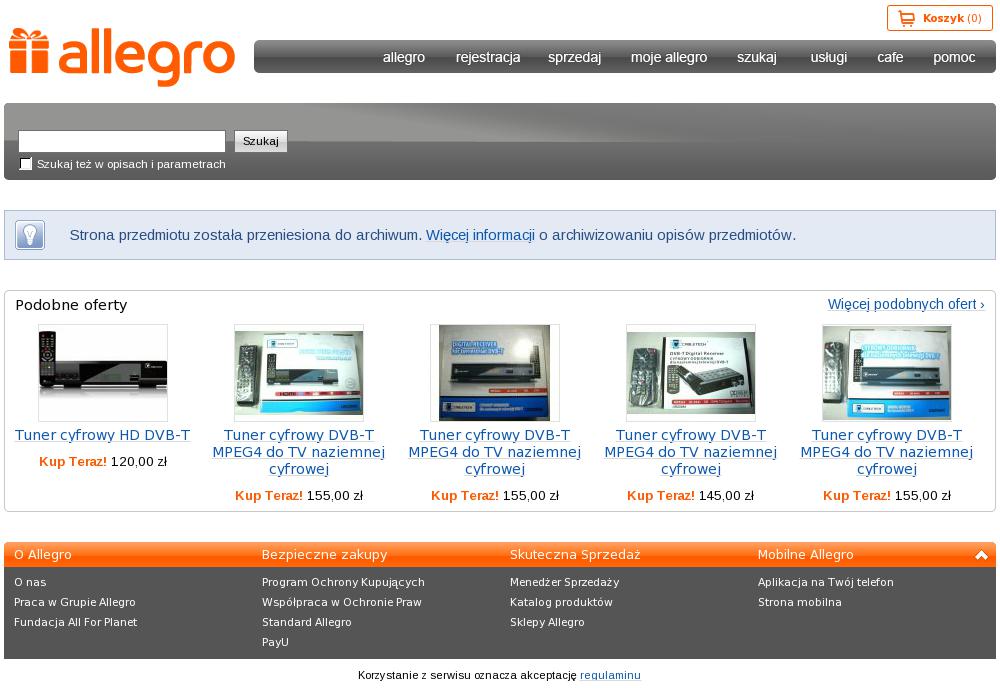Visit Sklepy Allegro link
The height and width of the screenshot is (695, 1000).
point(547,622)
